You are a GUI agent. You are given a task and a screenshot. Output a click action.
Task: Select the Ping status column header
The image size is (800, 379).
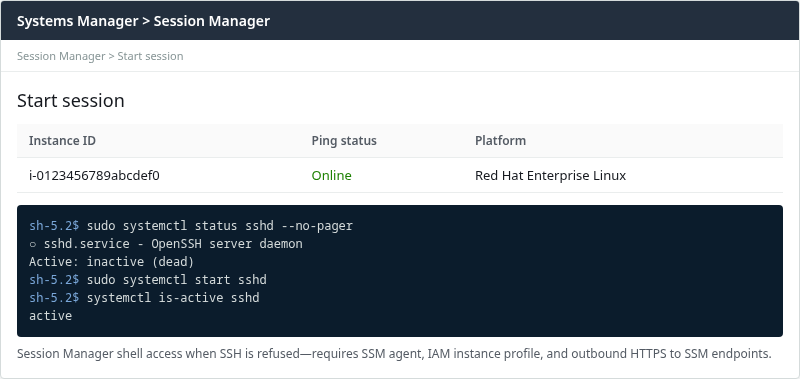pos(344,140)
